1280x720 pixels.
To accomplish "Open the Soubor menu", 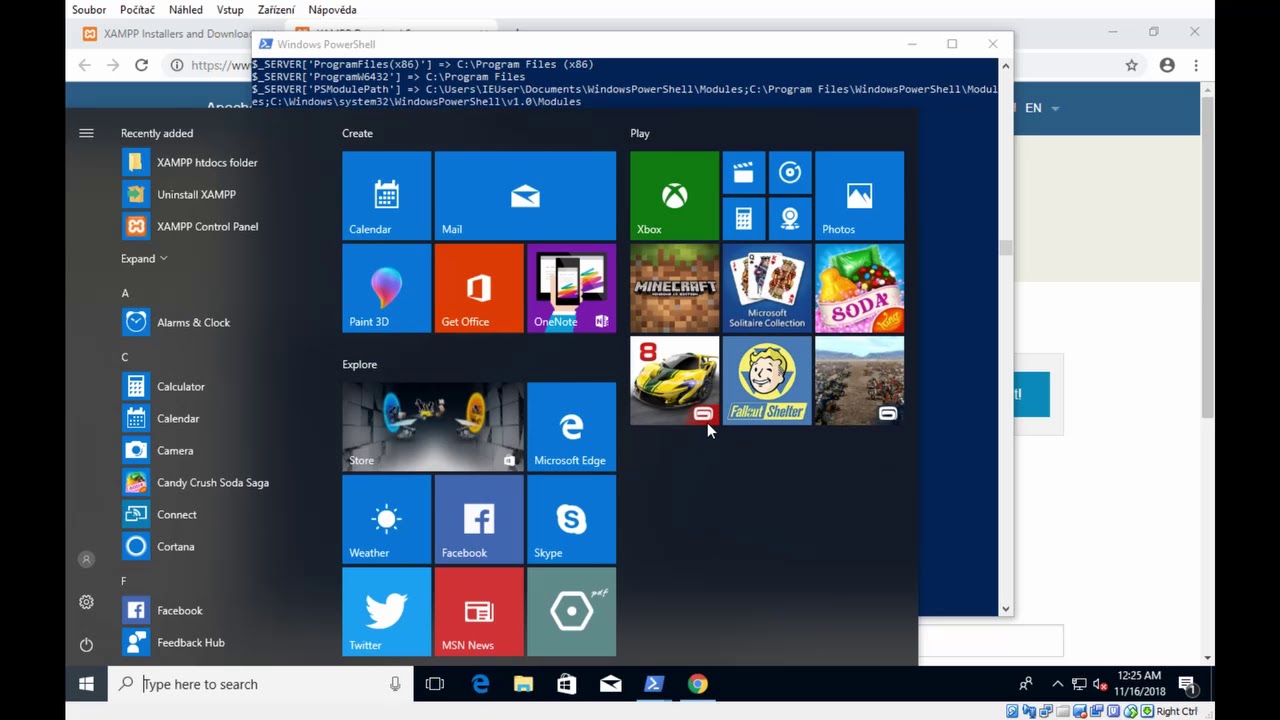I will tap(89, 10).
